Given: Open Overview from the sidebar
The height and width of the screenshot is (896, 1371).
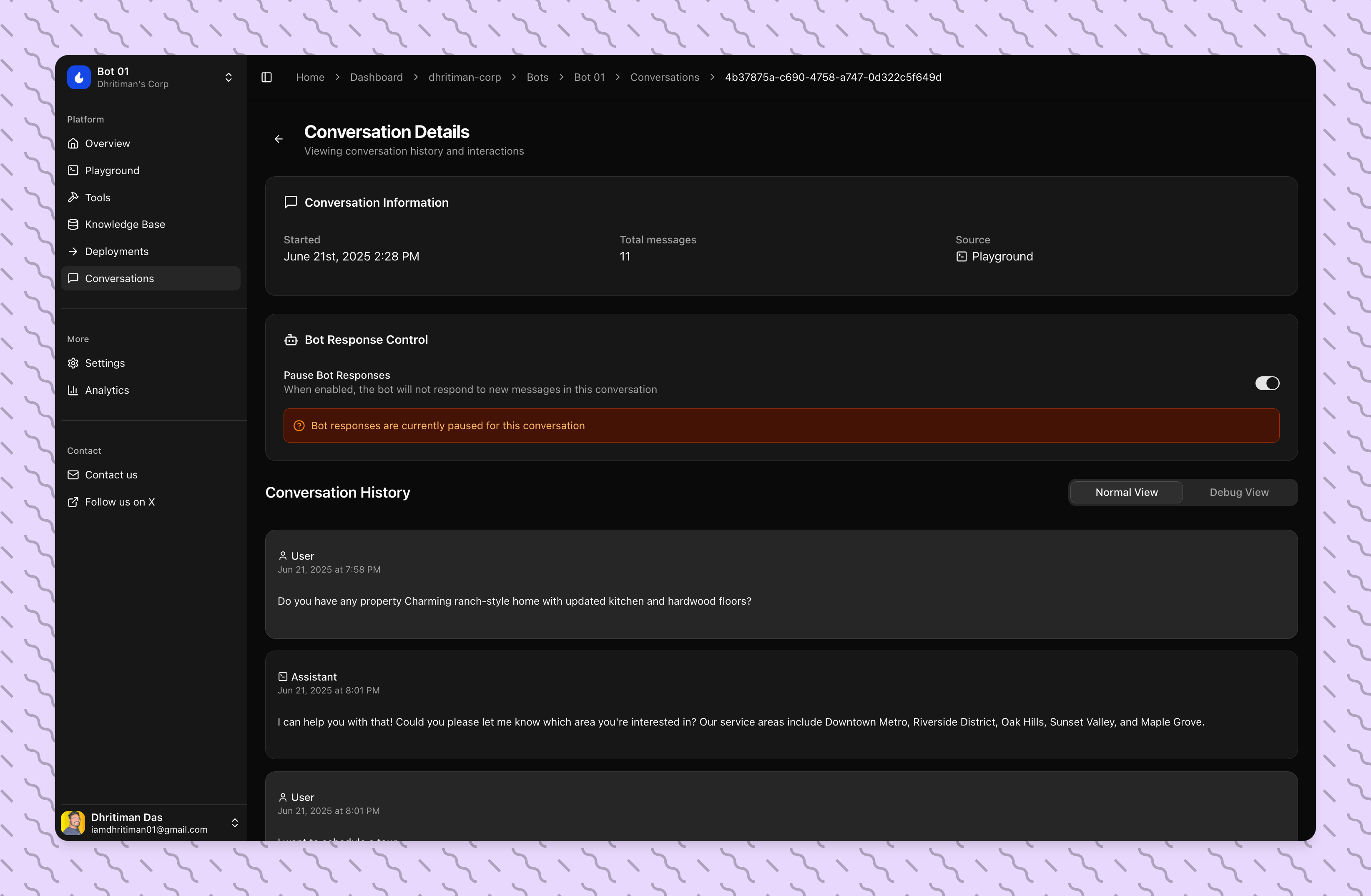Looking at the screenshot, I should pyautogui.click(x=151, y=143).
